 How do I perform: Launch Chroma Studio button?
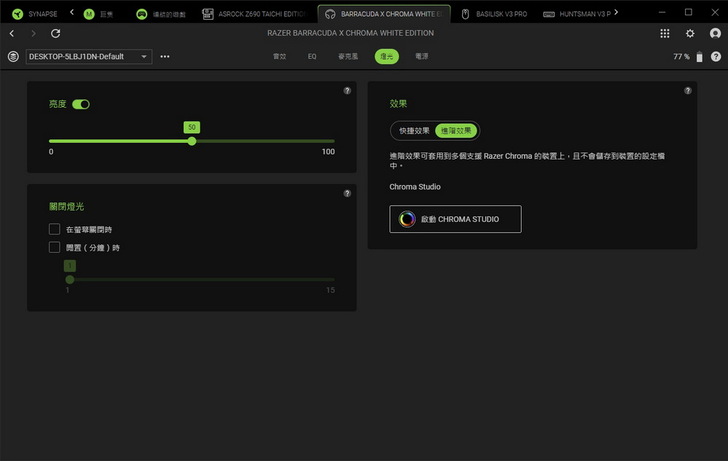(455, 219)
